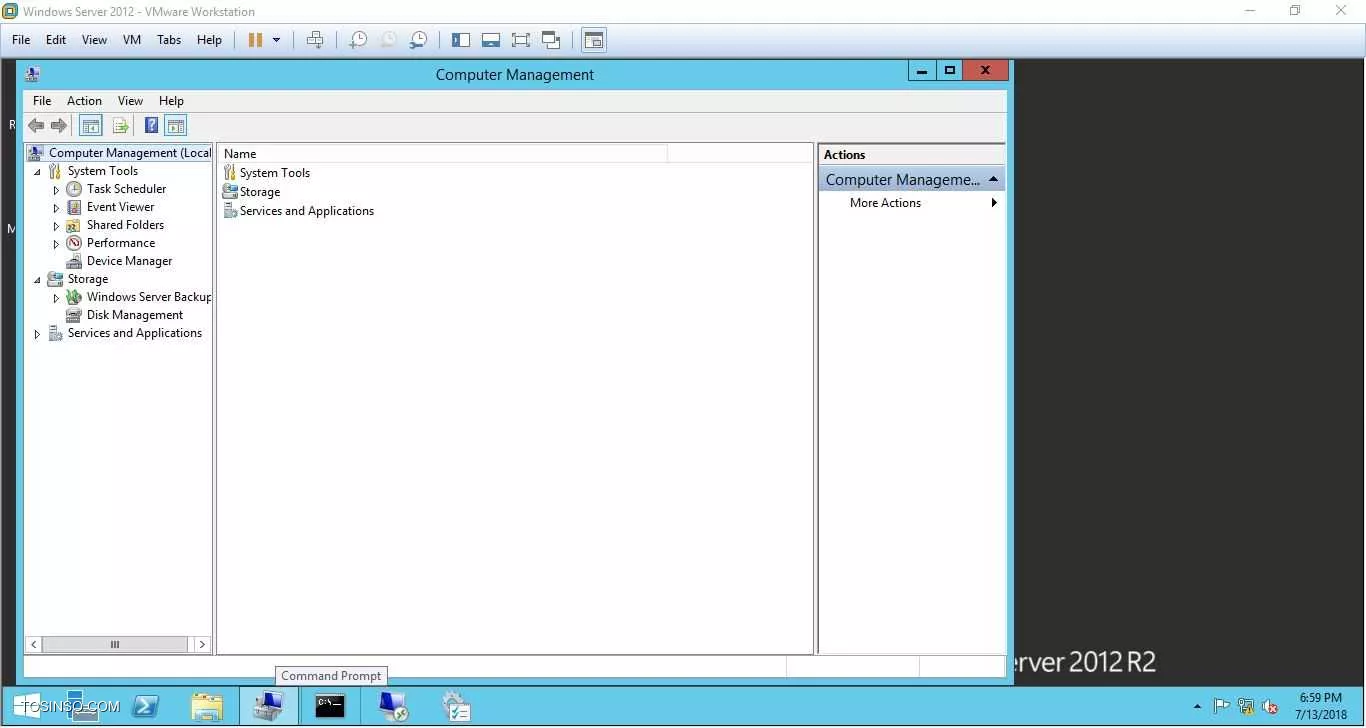Screen dimensions: 1366x728
Task: Select Storage in the center list
Action: pos(259,192)
